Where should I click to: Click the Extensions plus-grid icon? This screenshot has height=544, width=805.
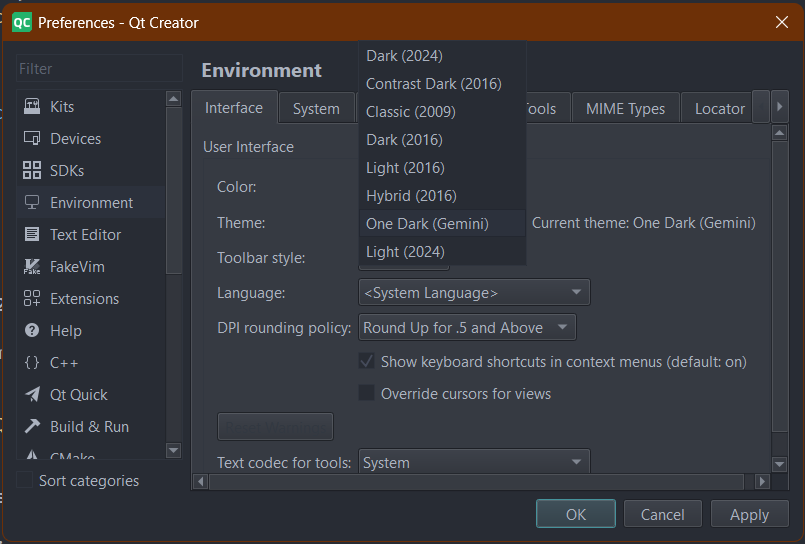click(32, 298)
